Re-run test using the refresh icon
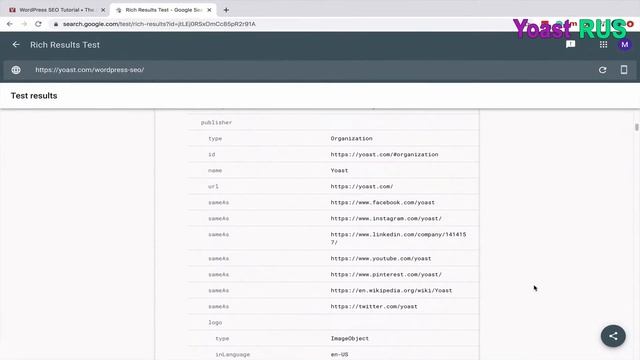The height and width of the screenshot is (360, 640). tap(602, 70)
